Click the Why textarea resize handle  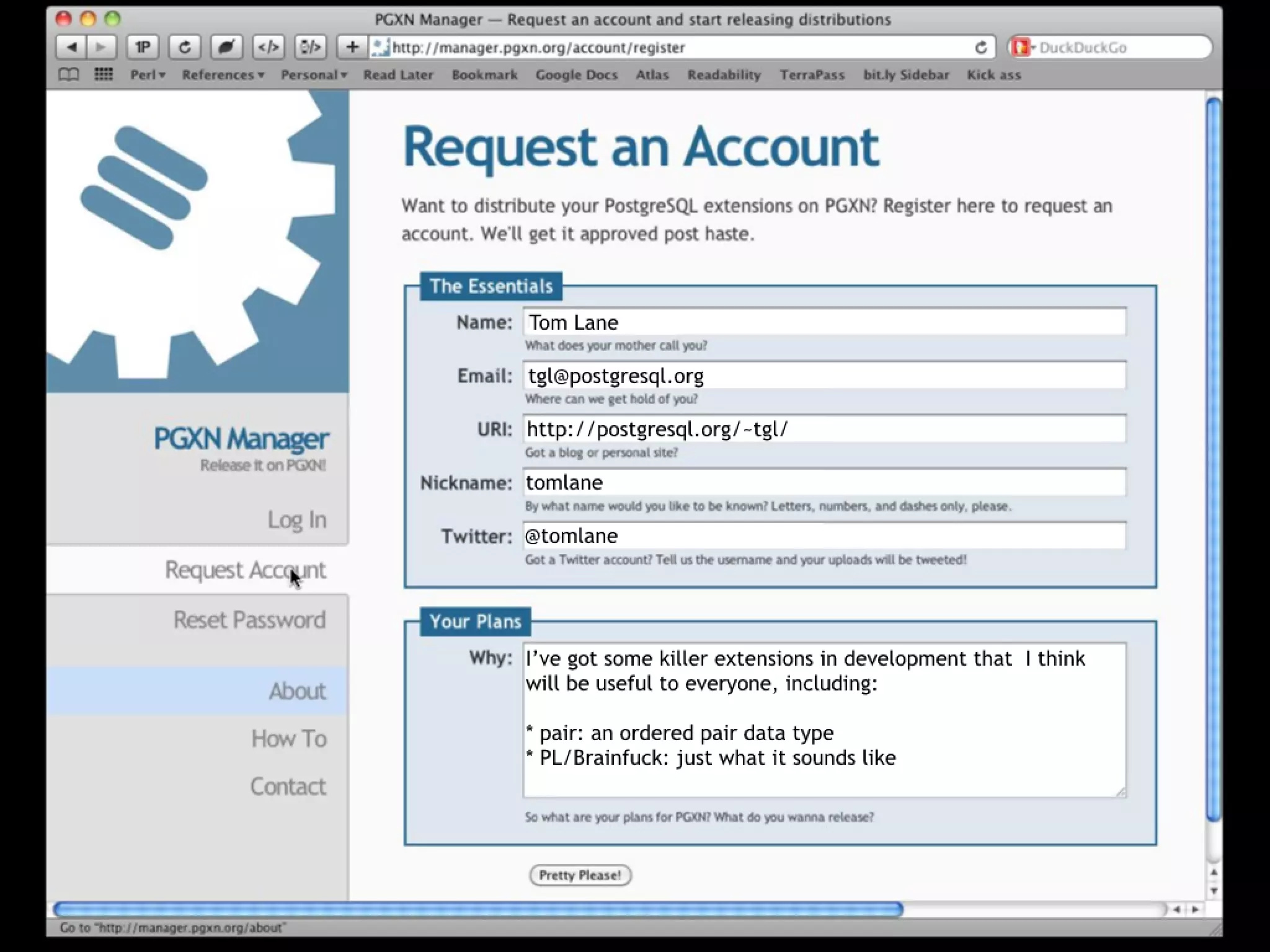1121,793
